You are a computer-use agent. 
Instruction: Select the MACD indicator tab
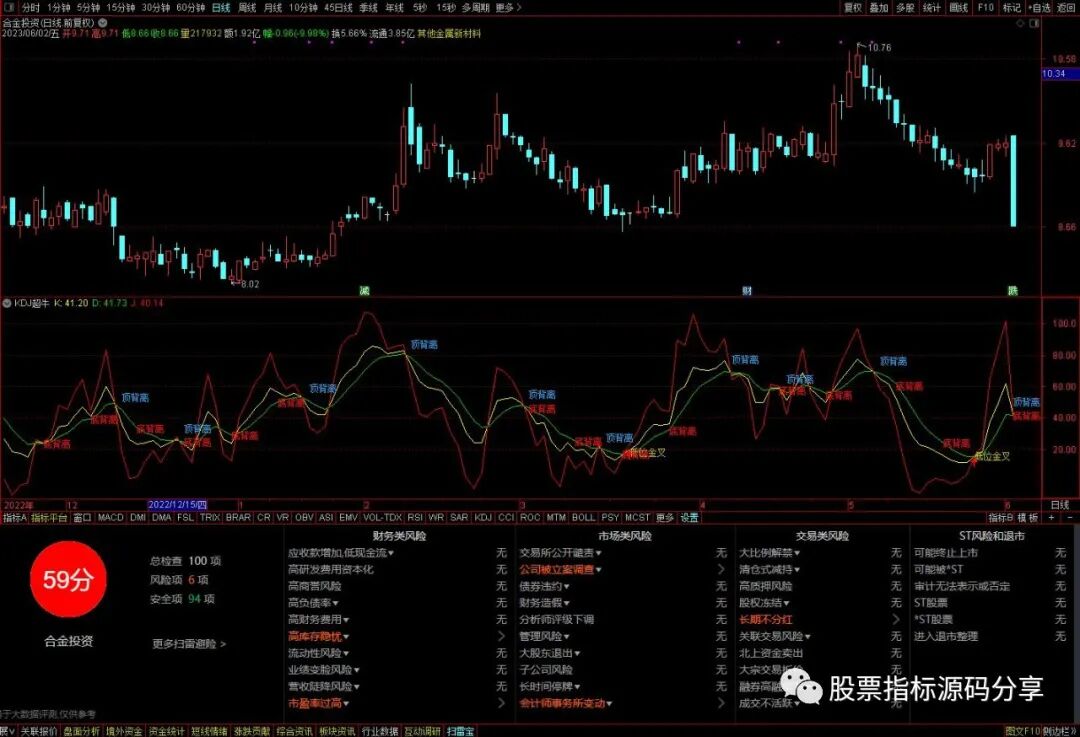click(x=110, y=517)
